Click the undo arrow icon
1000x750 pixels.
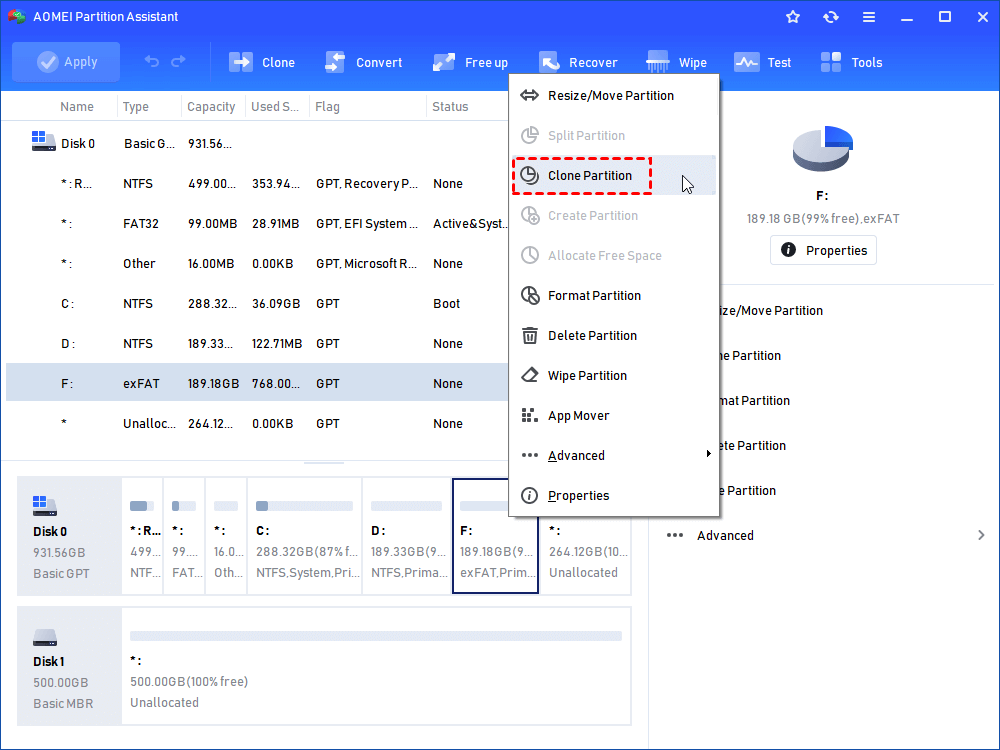pyautogui.click(x=152, y=61)
